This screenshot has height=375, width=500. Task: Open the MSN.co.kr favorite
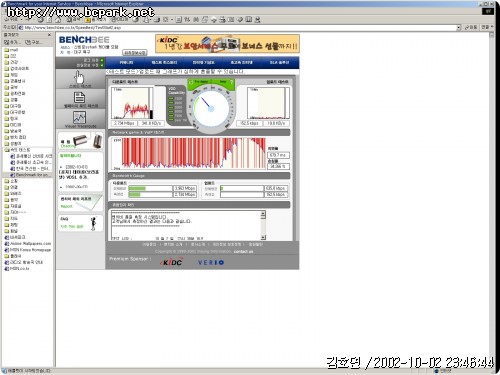click(x=17, y=268)
